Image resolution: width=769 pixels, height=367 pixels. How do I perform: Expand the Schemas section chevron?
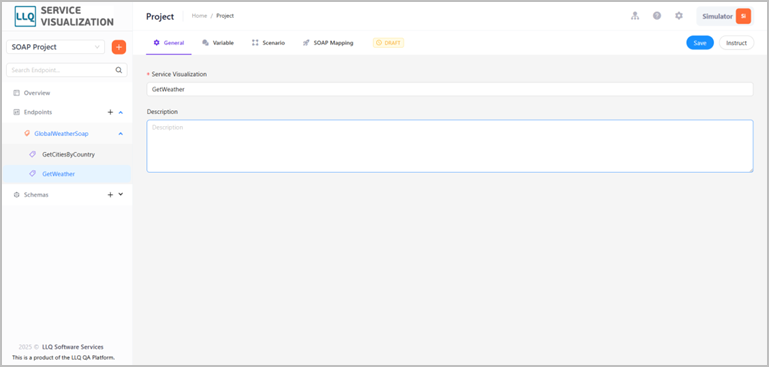(121, 194)
